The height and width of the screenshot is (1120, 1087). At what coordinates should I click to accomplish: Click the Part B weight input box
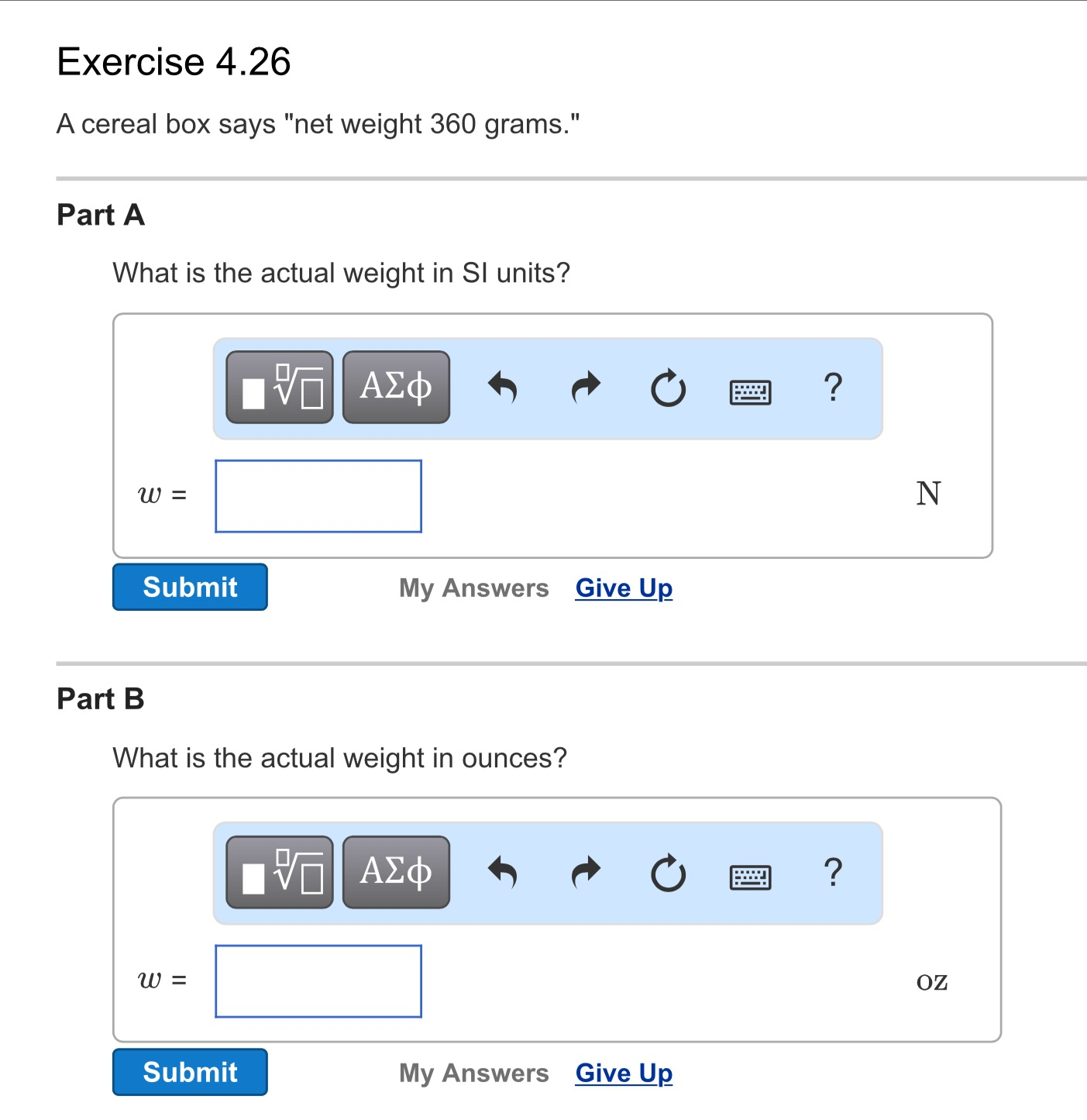pyautogui.click(x=318, y=981)
